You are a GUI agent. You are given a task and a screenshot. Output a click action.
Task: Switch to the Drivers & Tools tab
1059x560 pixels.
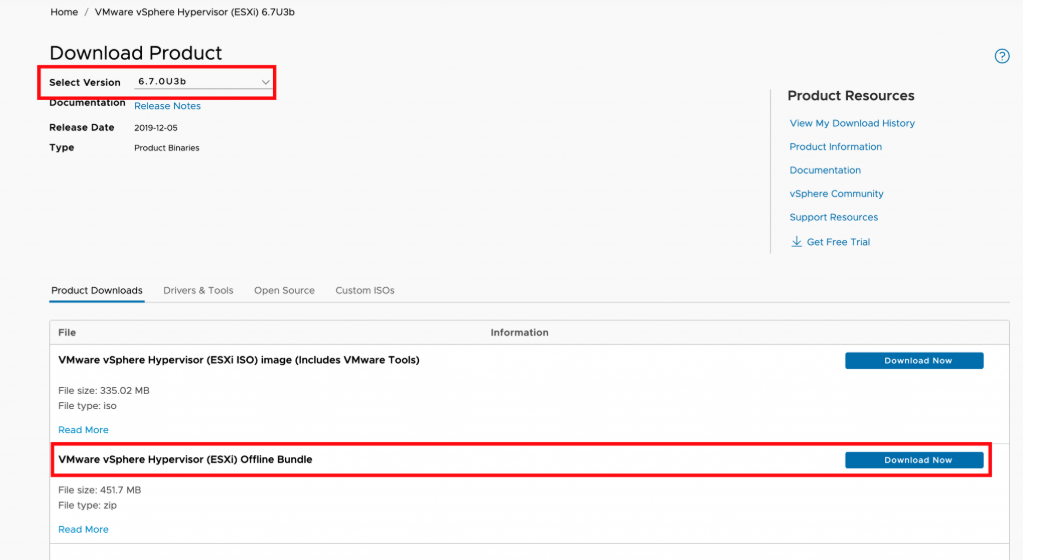pyautogui.click(x=198, y=290)
